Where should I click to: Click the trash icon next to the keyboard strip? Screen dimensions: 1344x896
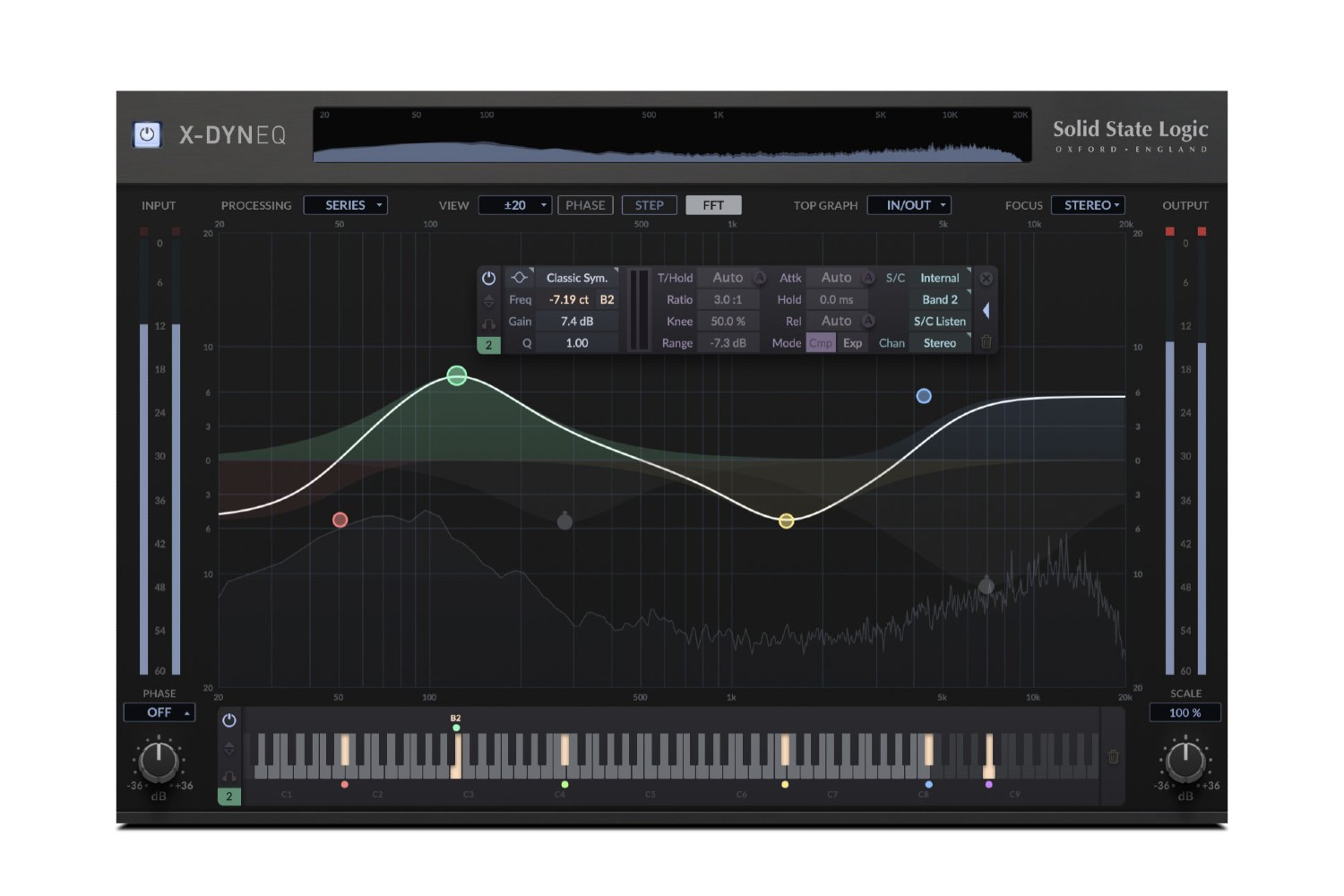click(1114, 757)
